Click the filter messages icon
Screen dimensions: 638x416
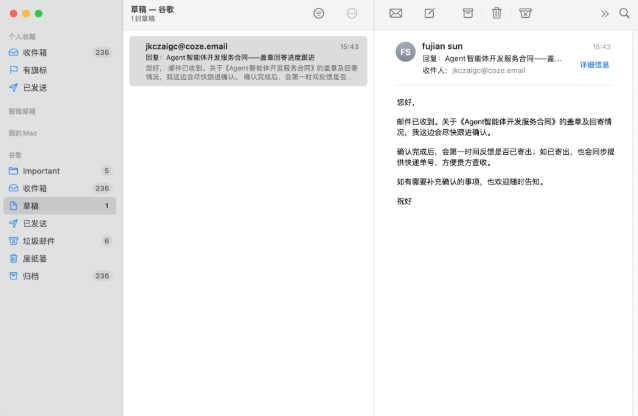pyautogui.click(x=319, y=13)
